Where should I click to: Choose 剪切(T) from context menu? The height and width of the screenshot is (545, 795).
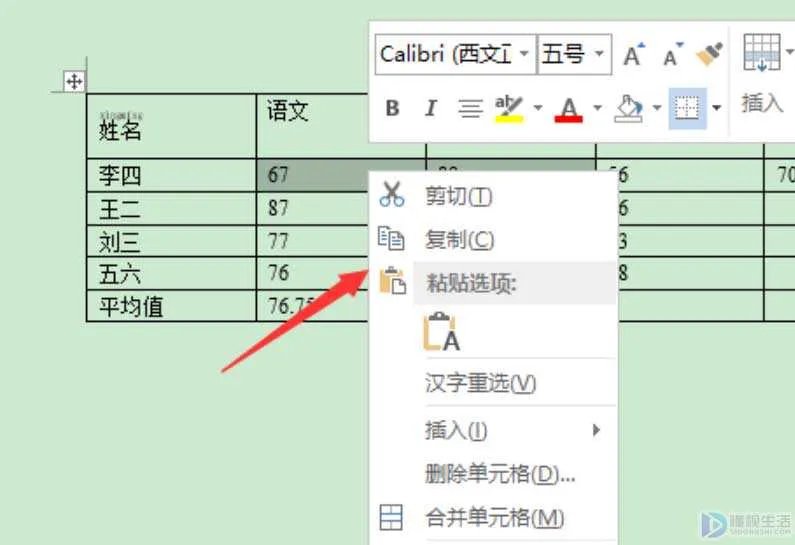(493, 196)
